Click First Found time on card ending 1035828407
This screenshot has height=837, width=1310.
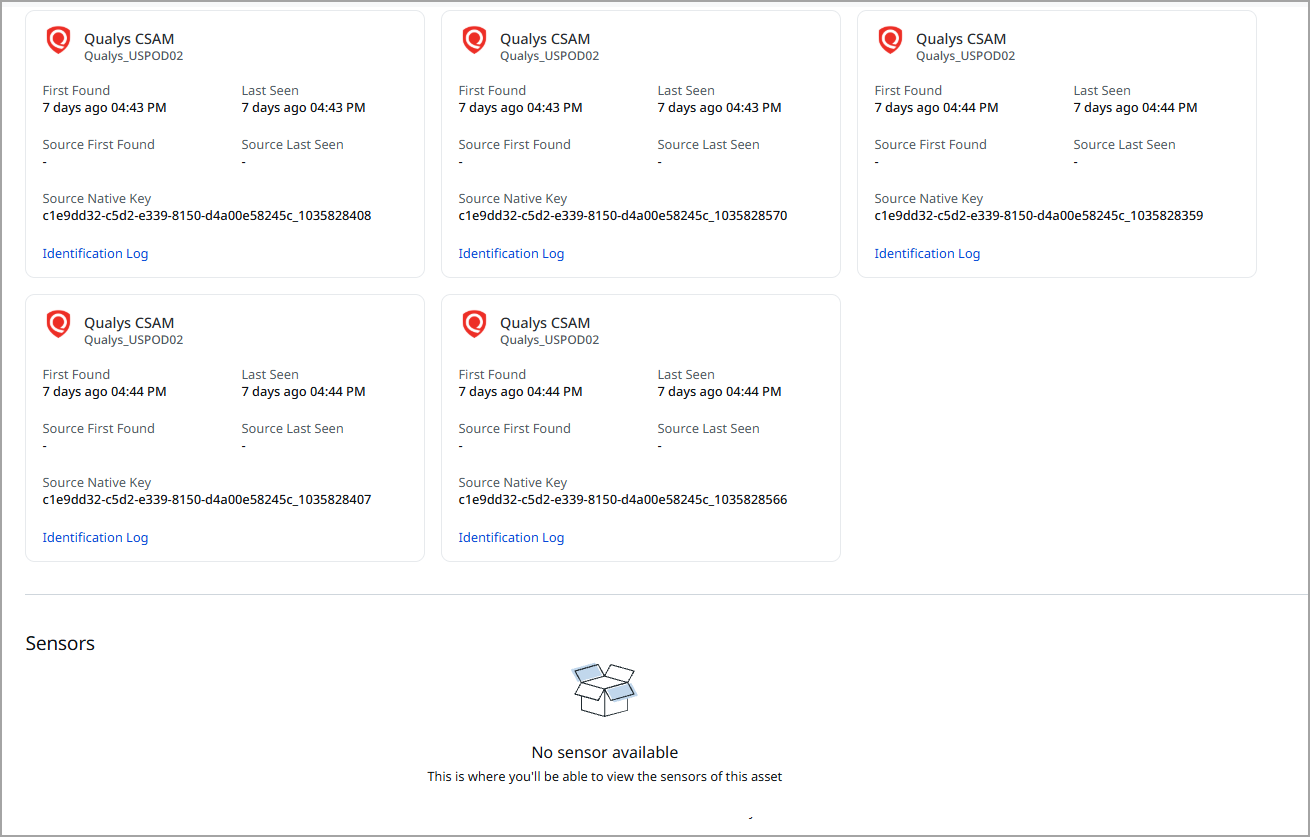[105, 392]
